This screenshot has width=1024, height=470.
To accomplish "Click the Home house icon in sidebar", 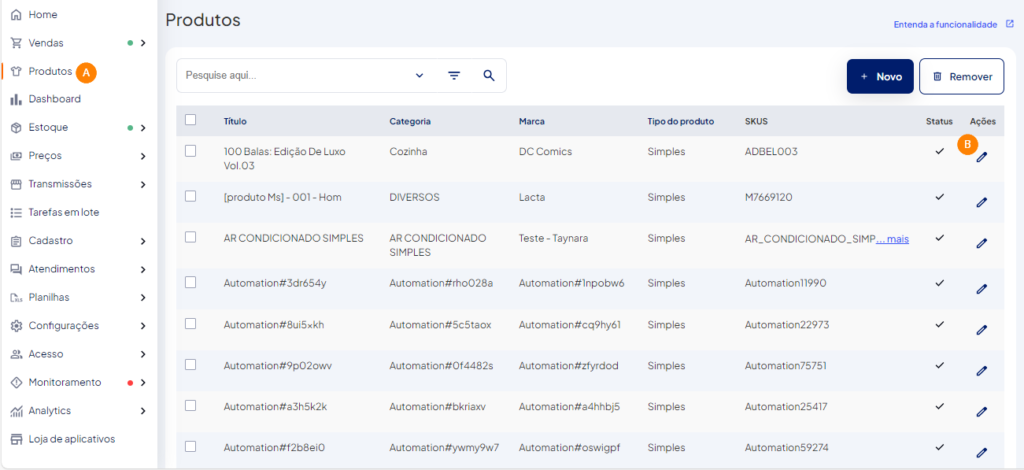I will (x=17, y=14).
